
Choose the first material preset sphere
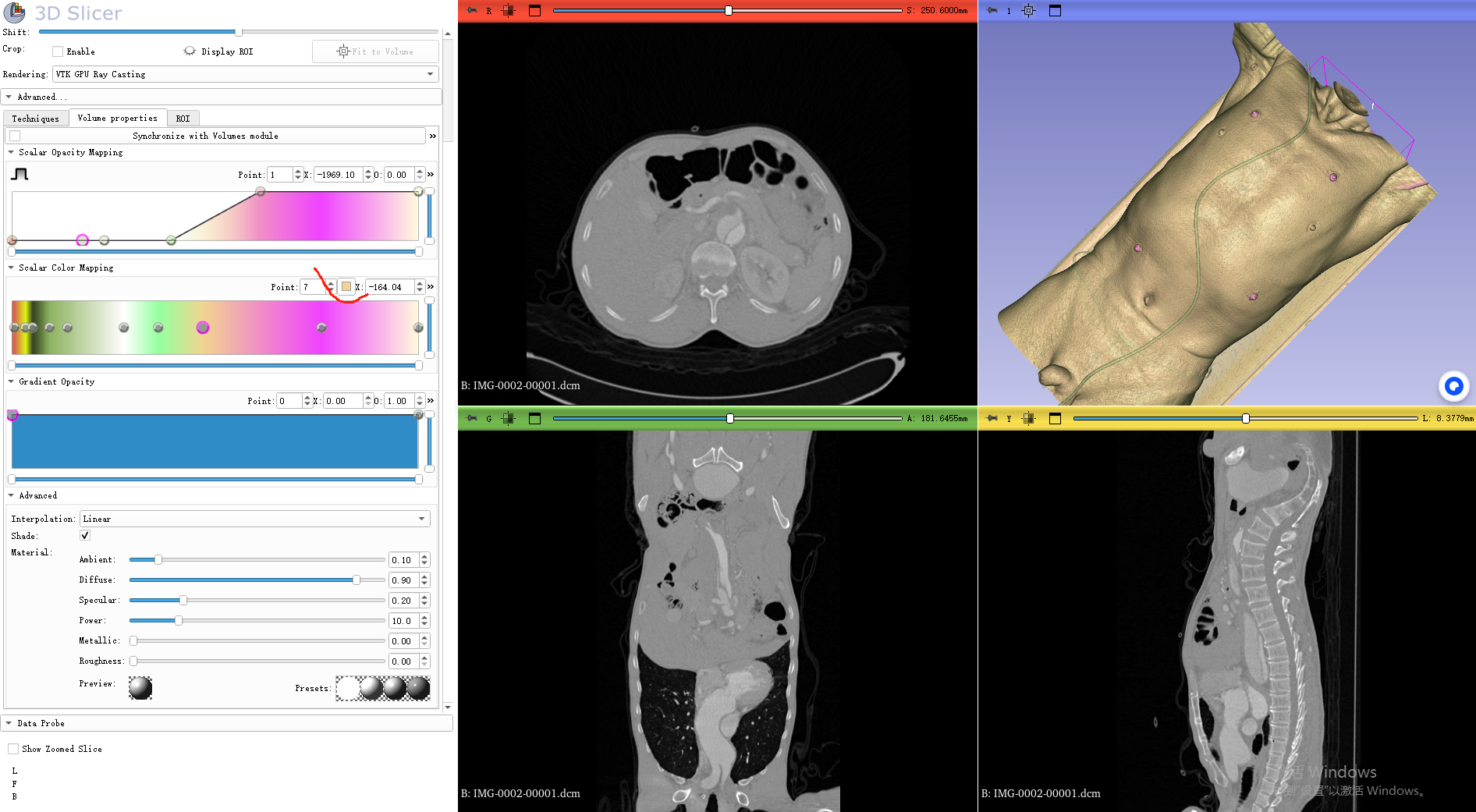coord(348,688)
